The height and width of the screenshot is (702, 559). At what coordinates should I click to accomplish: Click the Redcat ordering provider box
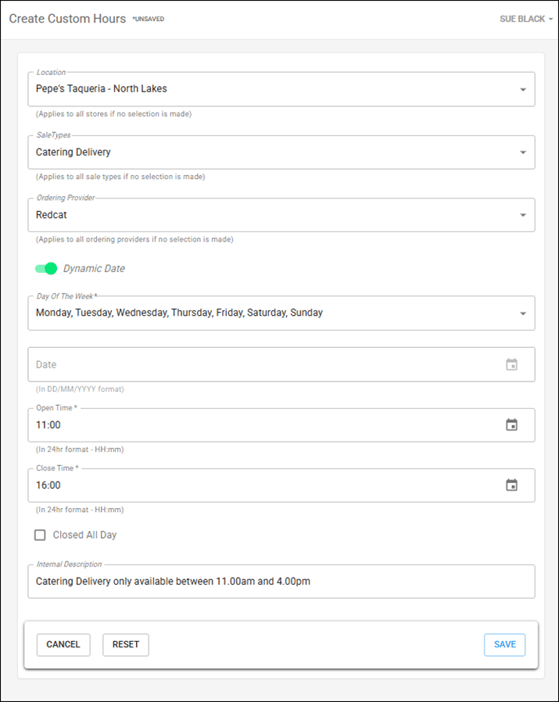coord(281,215)
